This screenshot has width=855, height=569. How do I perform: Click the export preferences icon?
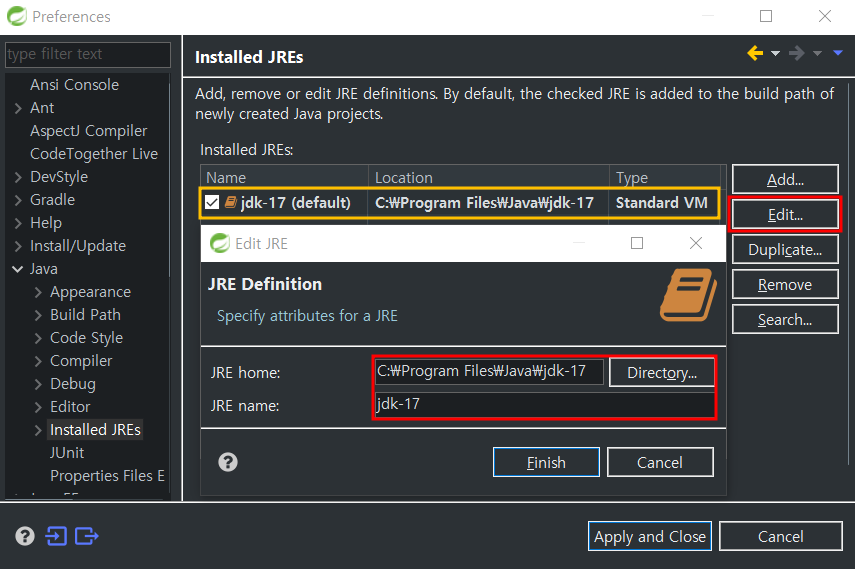pyautogui.click(x=87, y=536)
